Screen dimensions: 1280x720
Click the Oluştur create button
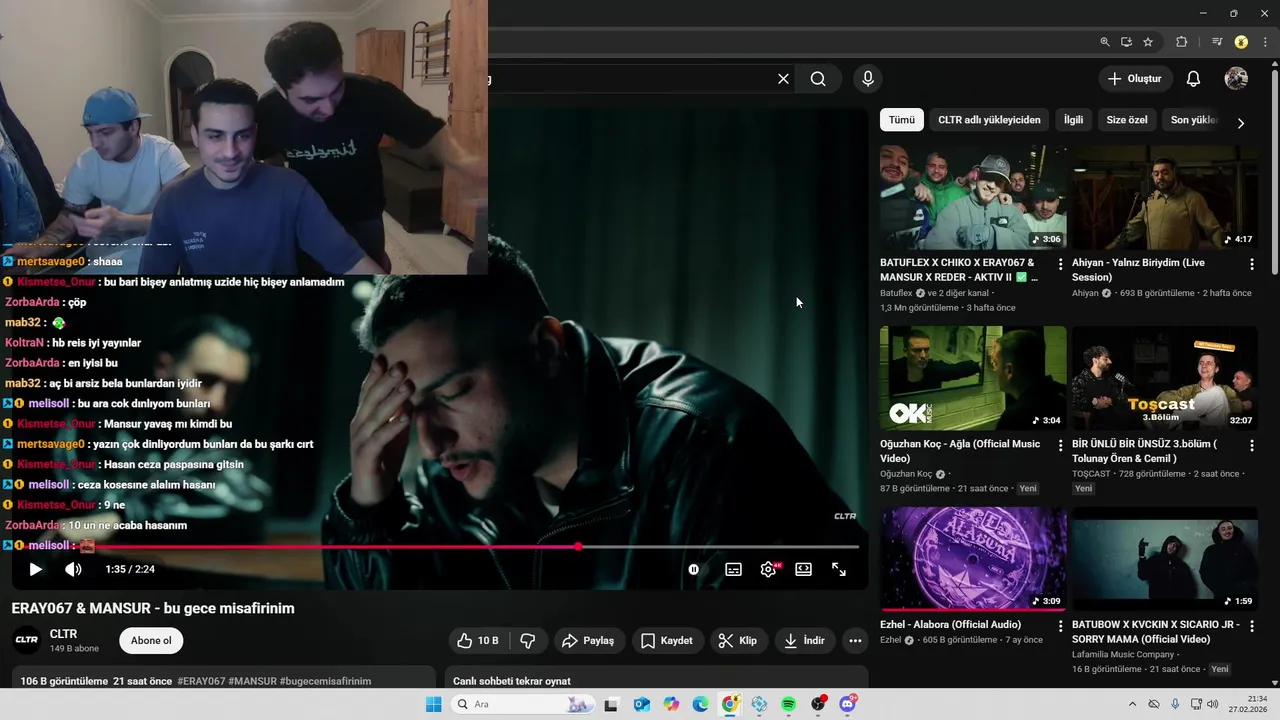coord(1135,79)
